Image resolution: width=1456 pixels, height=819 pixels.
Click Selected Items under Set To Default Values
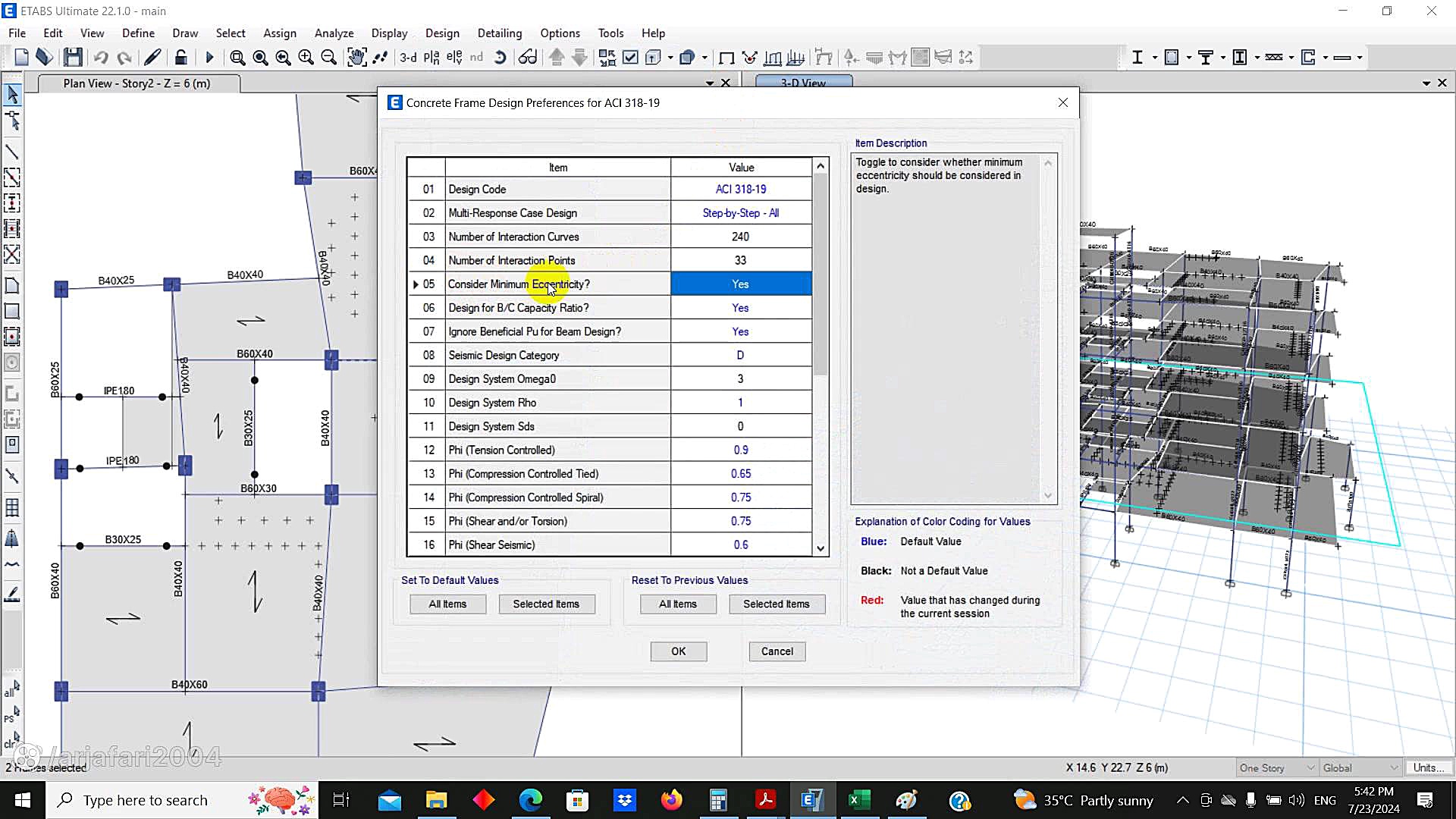tap(547, 604)
